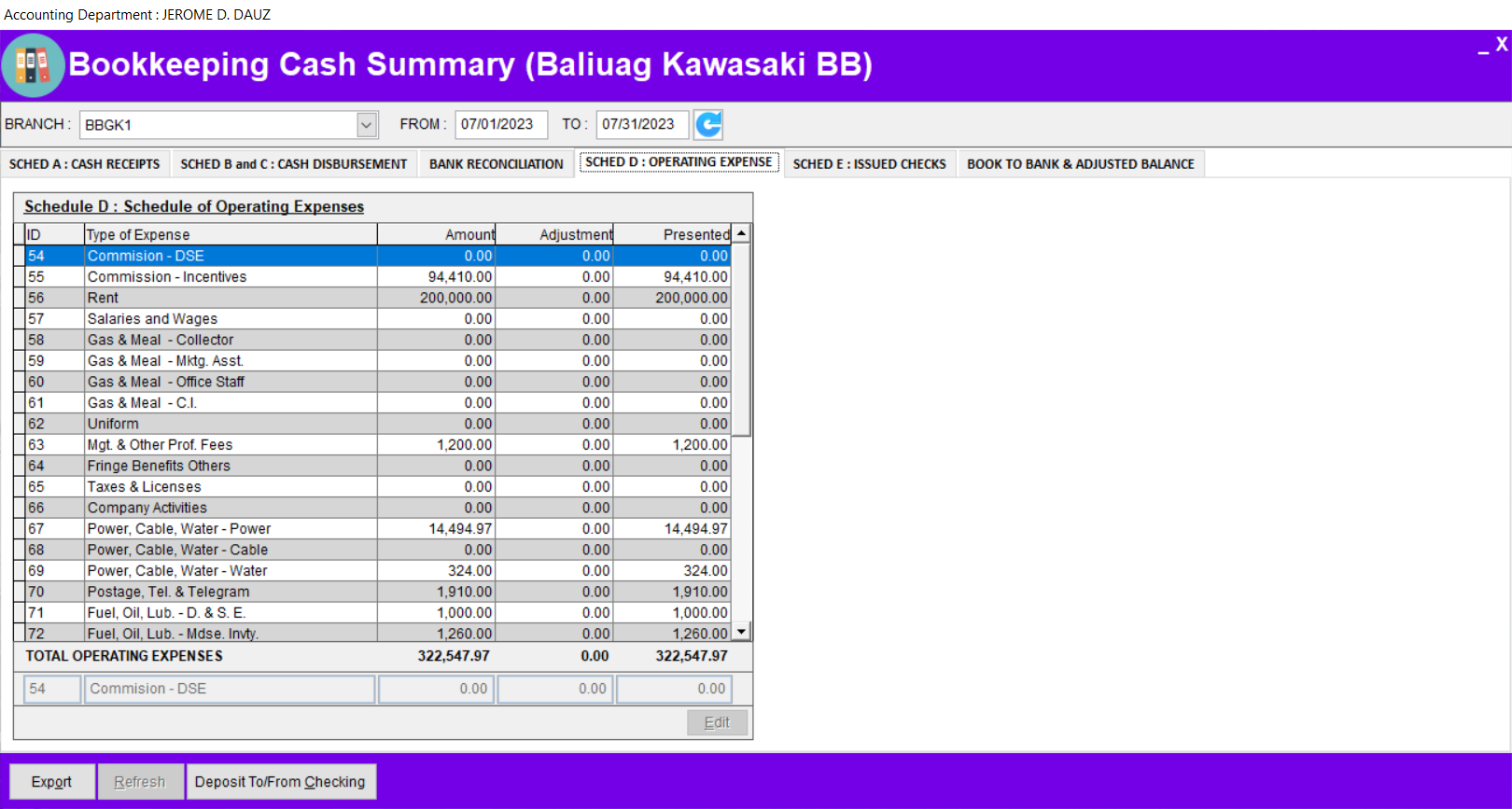Click the Adjustment edit field below totals
Screen dimensions: 1512x809
(555, 689)
